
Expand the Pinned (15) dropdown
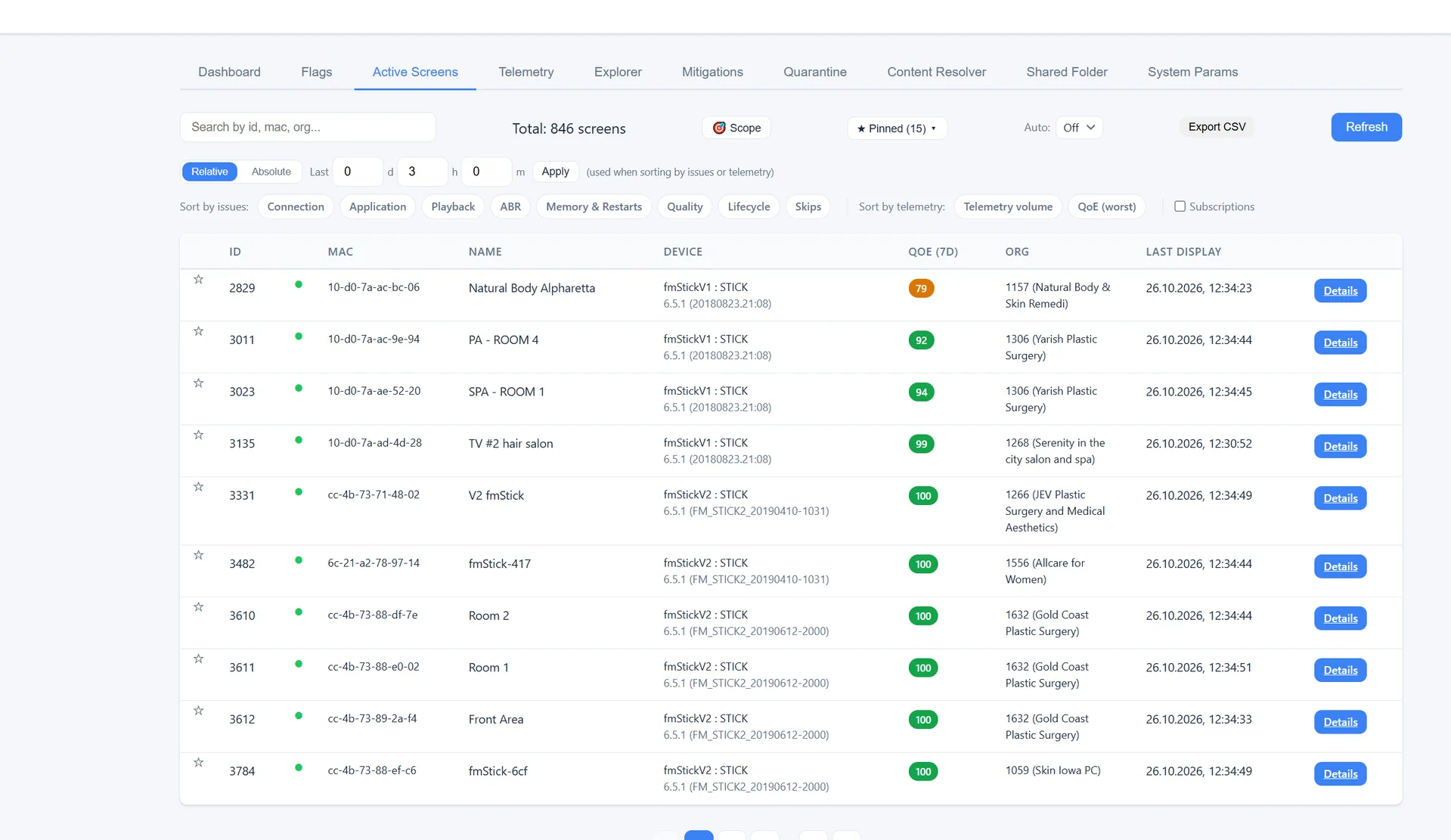click(x=897, y=128)
